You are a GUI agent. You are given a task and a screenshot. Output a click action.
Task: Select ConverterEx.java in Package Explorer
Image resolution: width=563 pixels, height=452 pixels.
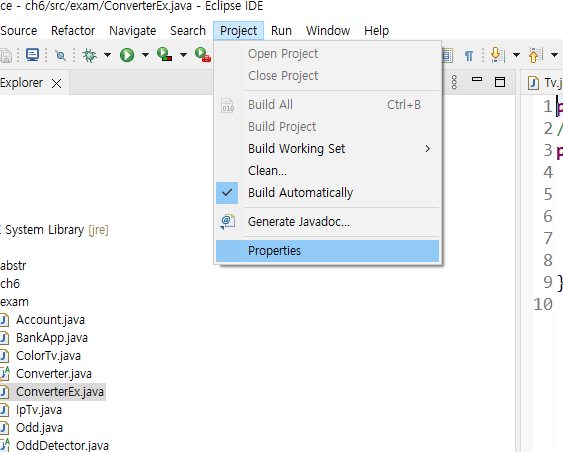[x=60, y=392]
